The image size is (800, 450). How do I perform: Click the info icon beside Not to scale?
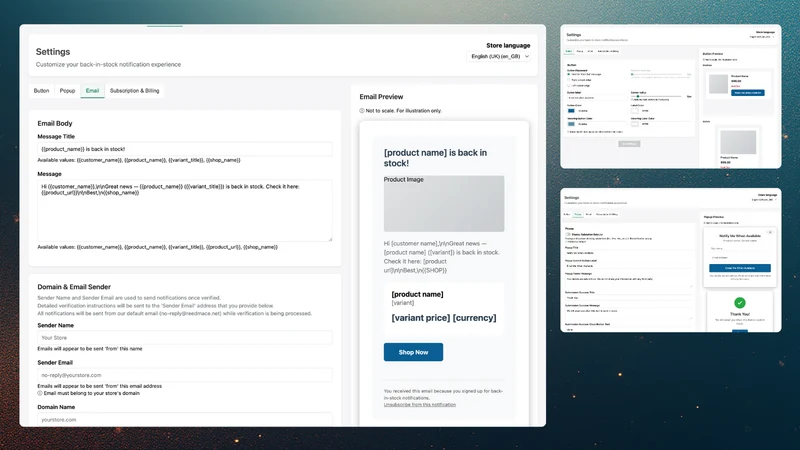point(362,110)
